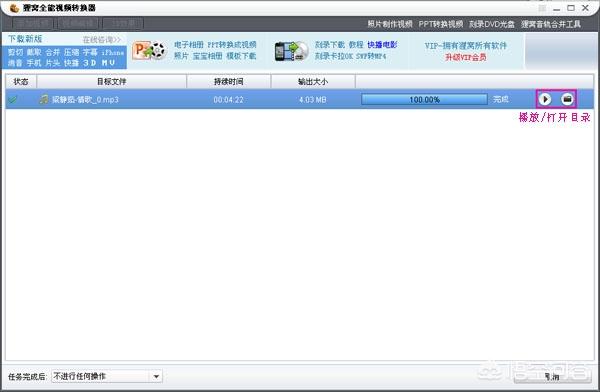
Task: Open 刻录DVD光盘 menu item
Action: pyautogui.click(x=492, y=24)
